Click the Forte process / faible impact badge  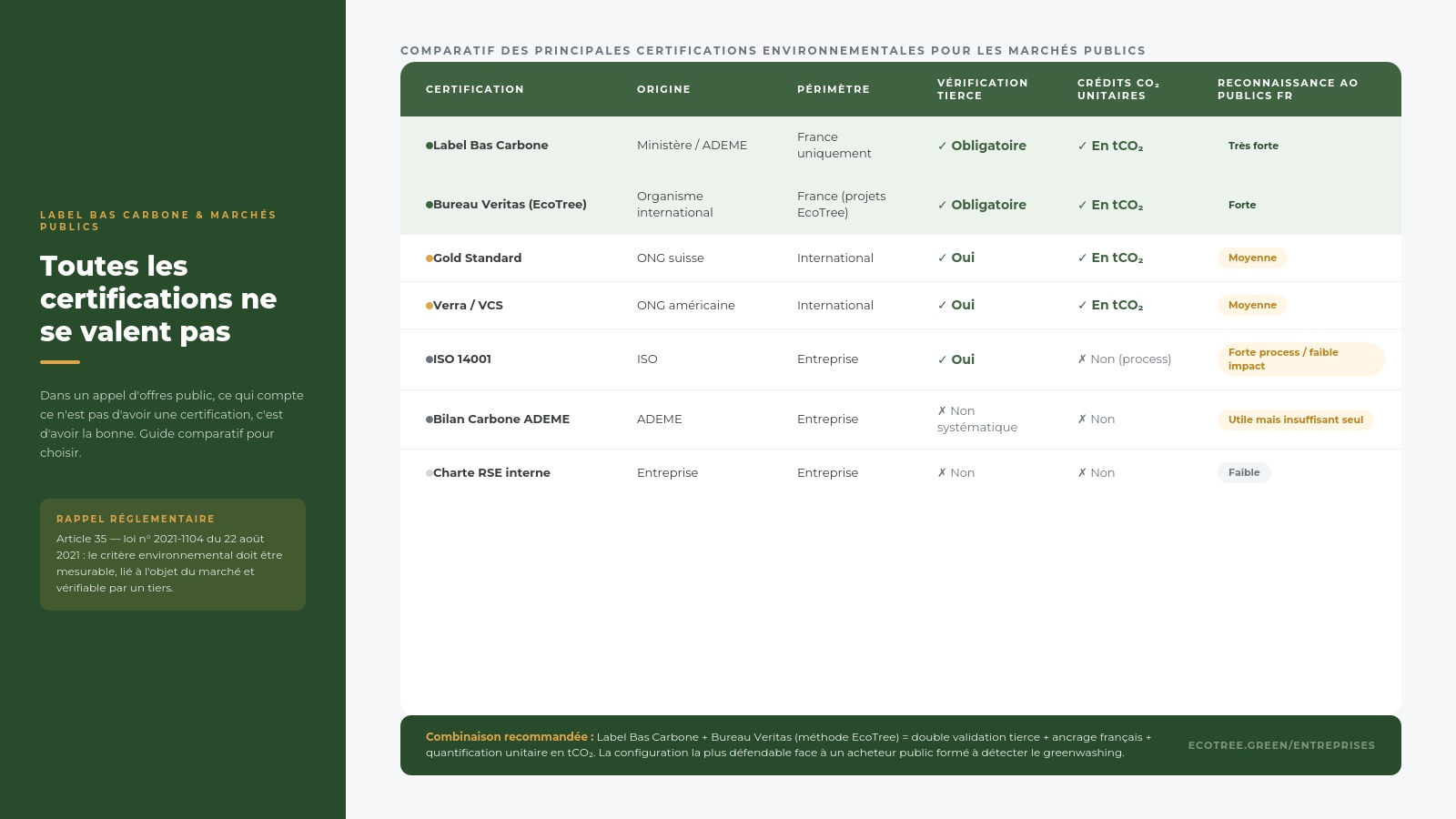[x=1300, y=359]
